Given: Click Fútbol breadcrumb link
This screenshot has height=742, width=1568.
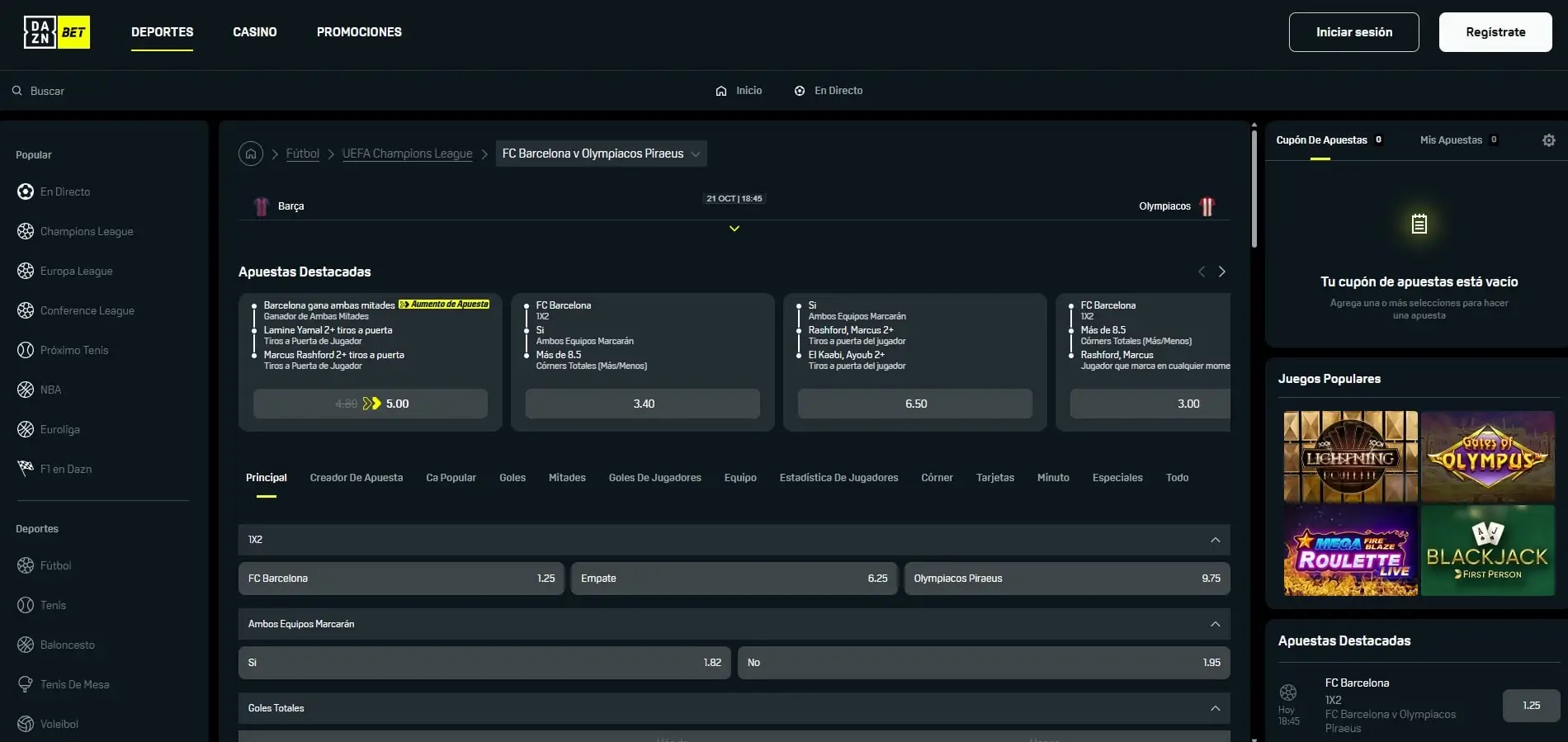Looking at the screenshot, I should 303,154.
